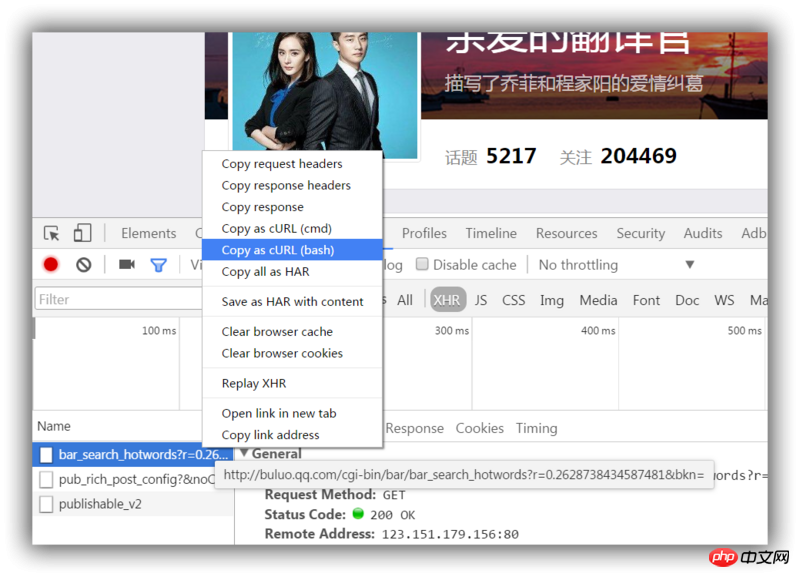Click the 300 ms timeline marker
Screen dimensions: 800x577
point(452,331)
